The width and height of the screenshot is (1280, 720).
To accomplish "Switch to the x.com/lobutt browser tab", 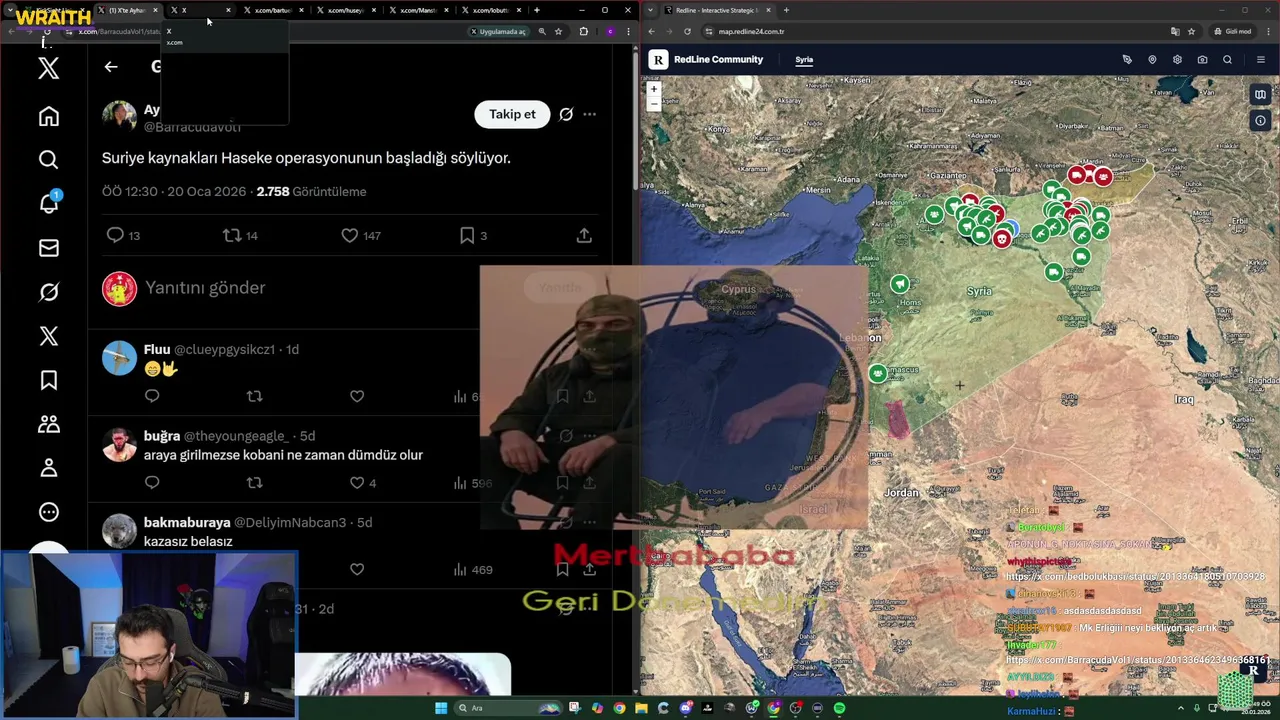I will (490, 10).
